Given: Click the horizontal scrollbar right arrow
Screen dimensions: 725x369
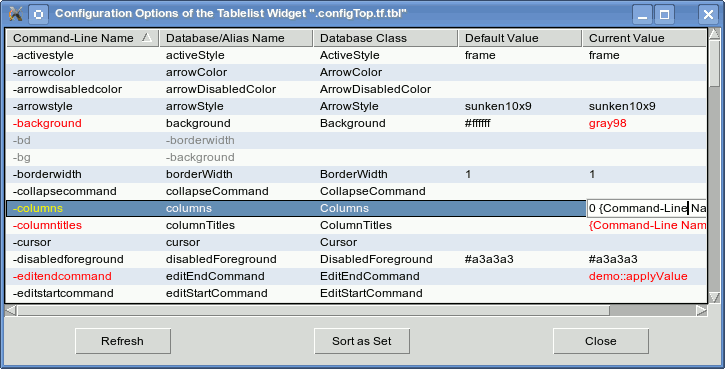Looking at the screenshot, I should tap(702, 310).
